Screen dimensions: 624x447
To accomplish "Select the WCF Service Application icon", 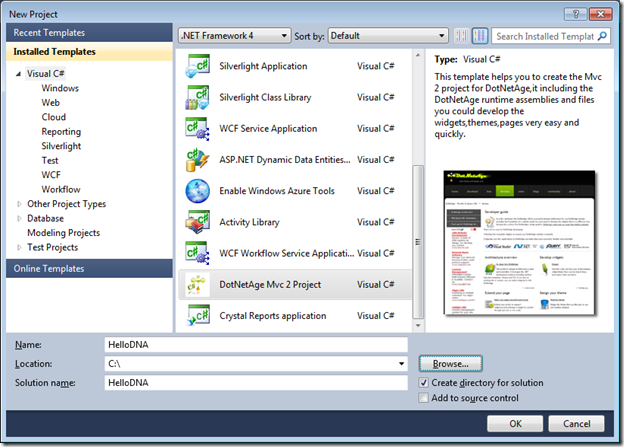I will click(197, 129).
